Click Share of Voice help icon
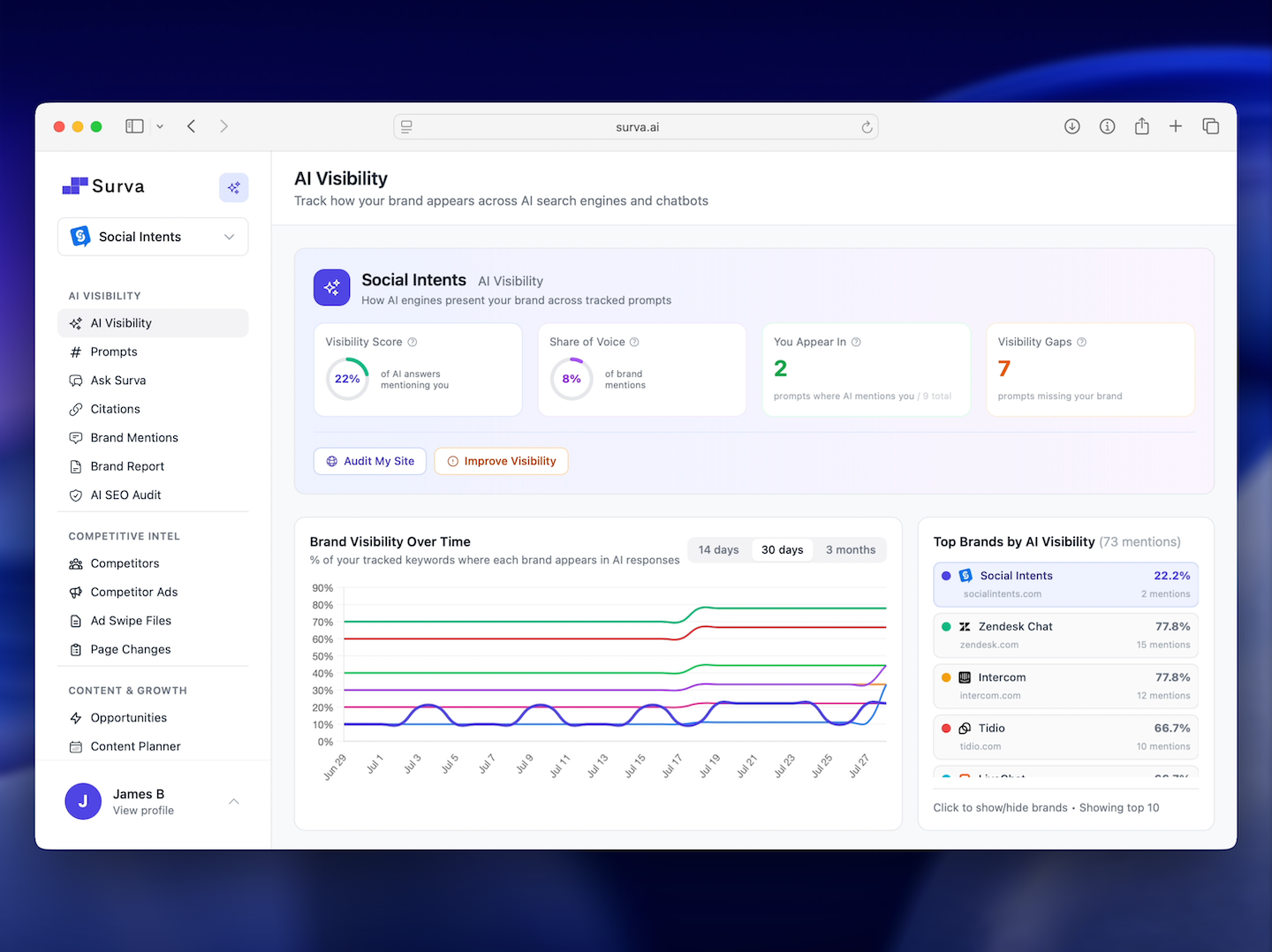Screen dimensions: 1272x952 click(634, 342)
